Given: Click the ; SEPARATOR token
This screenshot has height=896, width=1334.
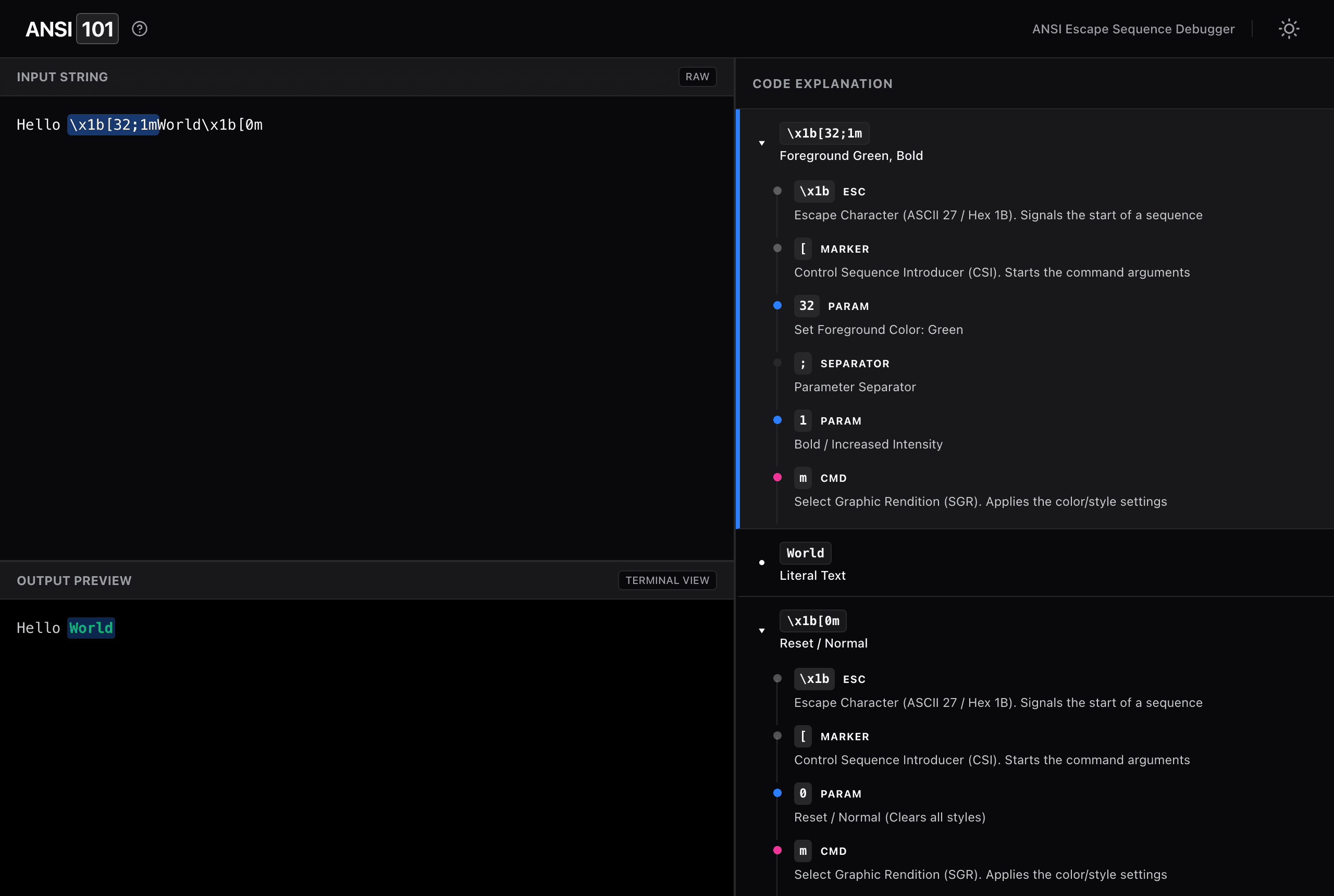Looking at the screenshot, I should click(802, 364).
